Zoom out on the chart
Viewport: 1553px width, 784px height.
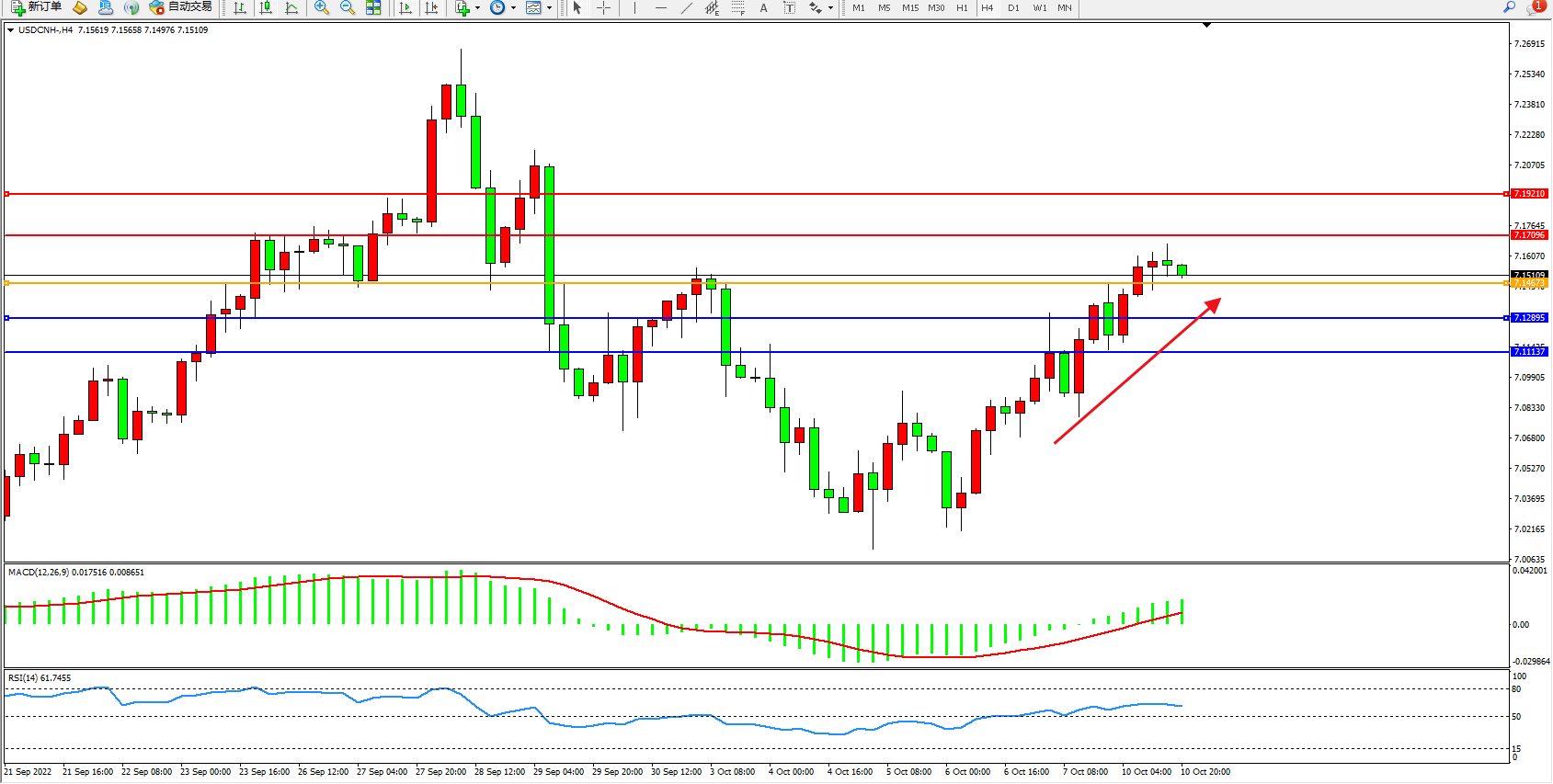[348, 7]
